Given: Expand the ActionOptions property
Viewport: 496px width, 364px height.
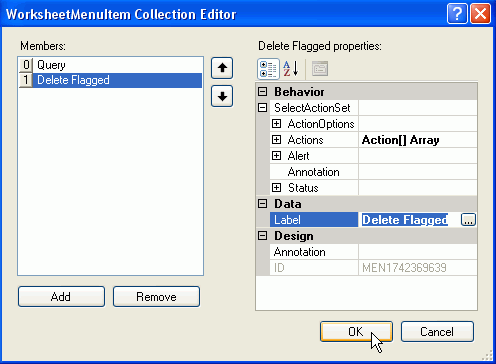Looking at the screenshot, I should (276, 124).
